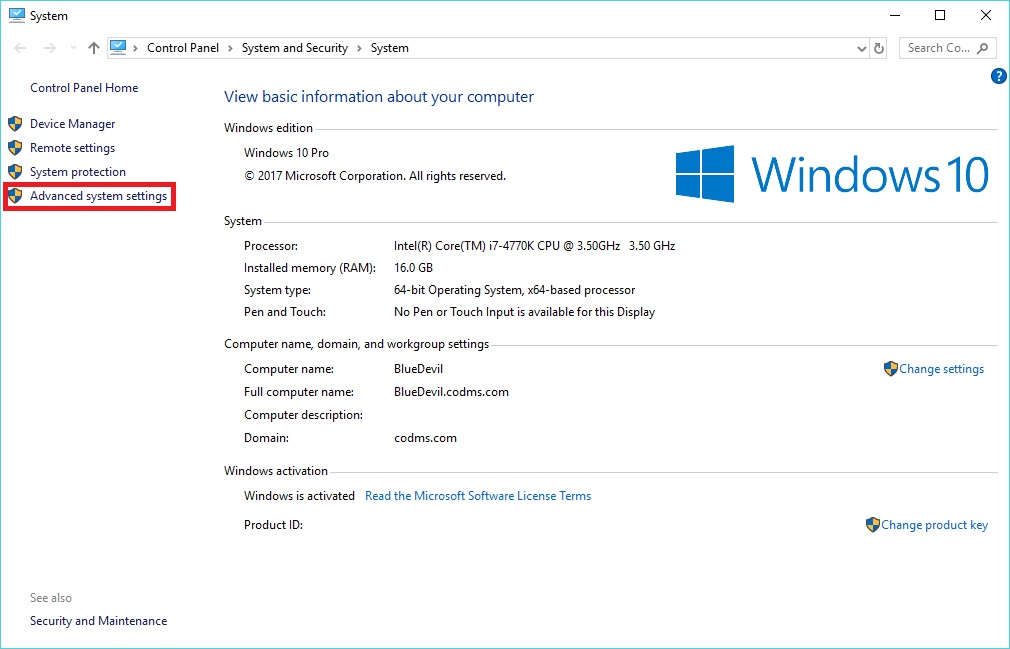Click full computer name 'BlueDevil.codms.com'
This screenshot has width=1010, height=649.
click(x=451, y=392)
